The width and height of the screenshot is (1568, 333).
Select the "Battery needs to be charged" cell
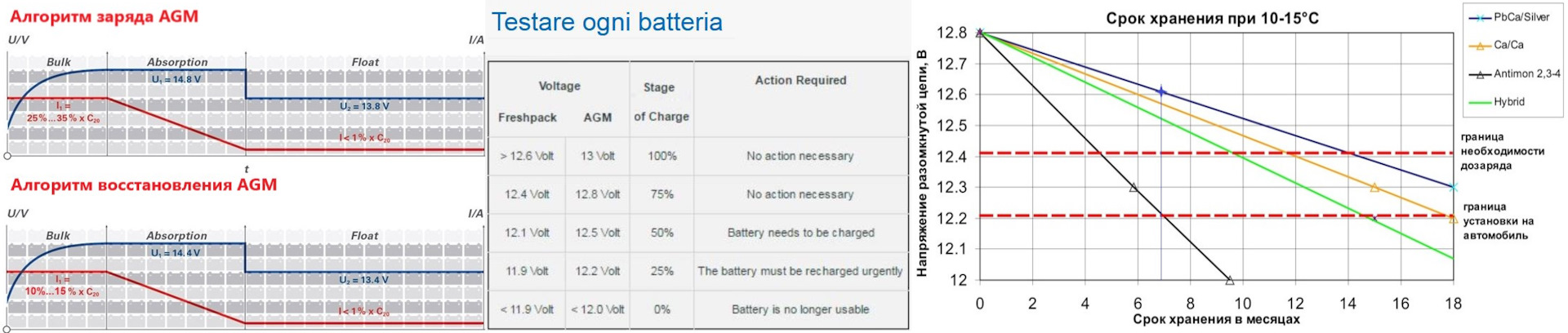point(800,233)
